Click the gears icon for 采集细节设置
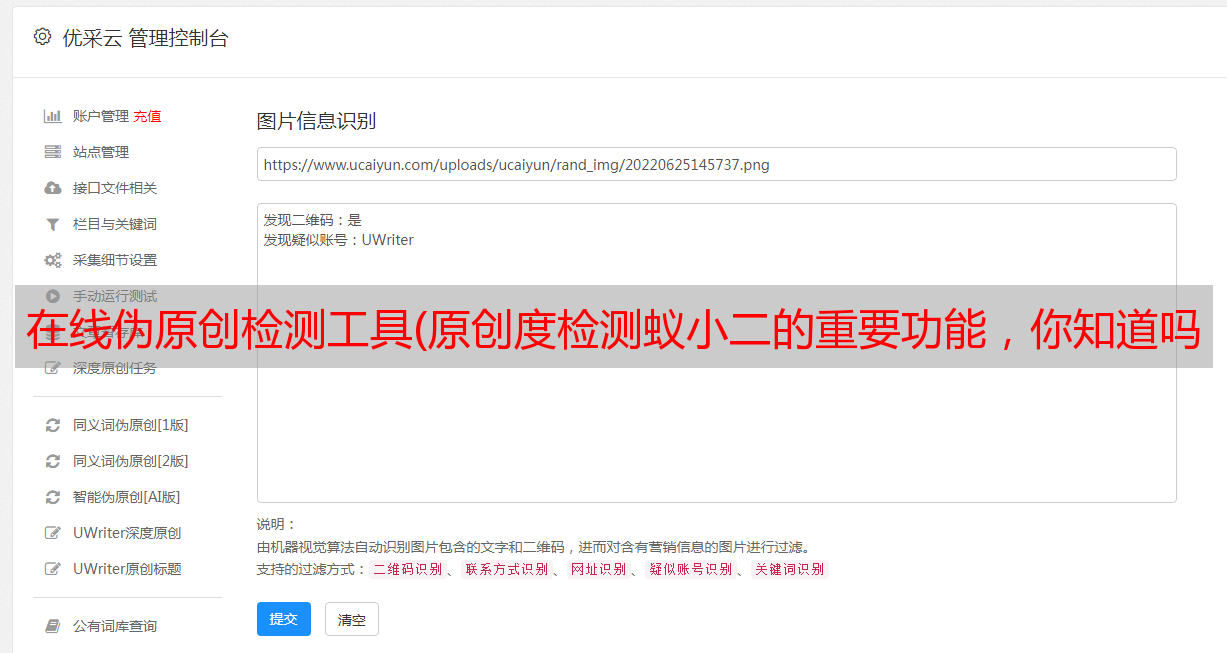The height and width of the screenshot is (653, 1227). click(53, 260)
